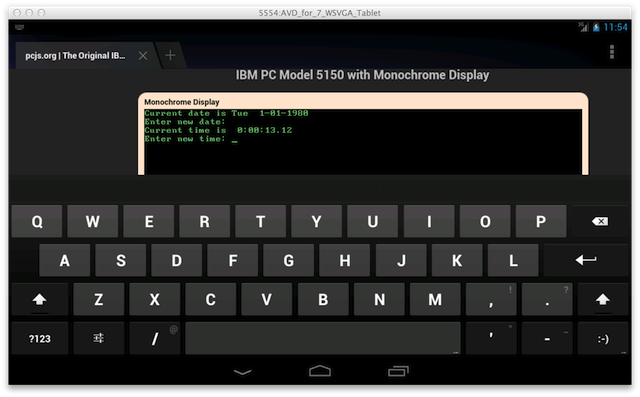Tap the I key on keyboard
The image size is (640, 397).
pos(429,222)
